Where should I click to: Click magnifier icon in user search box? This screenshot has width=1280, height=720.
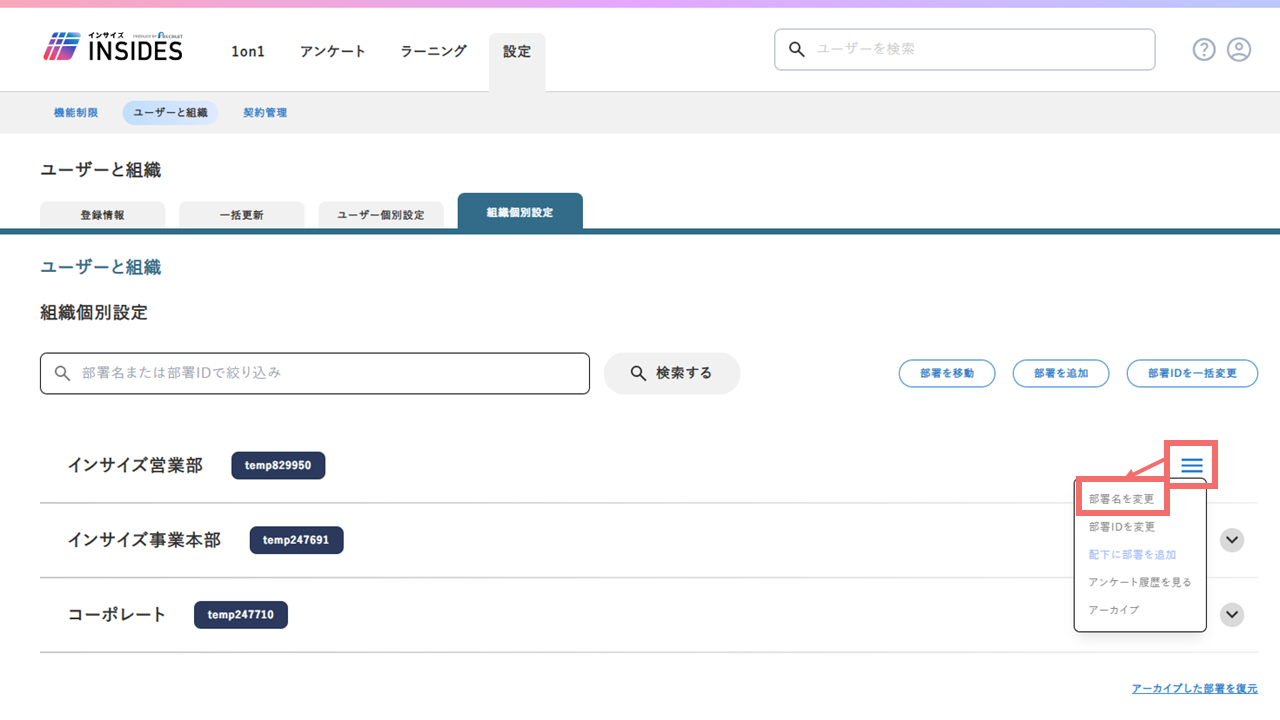(797, 49)
